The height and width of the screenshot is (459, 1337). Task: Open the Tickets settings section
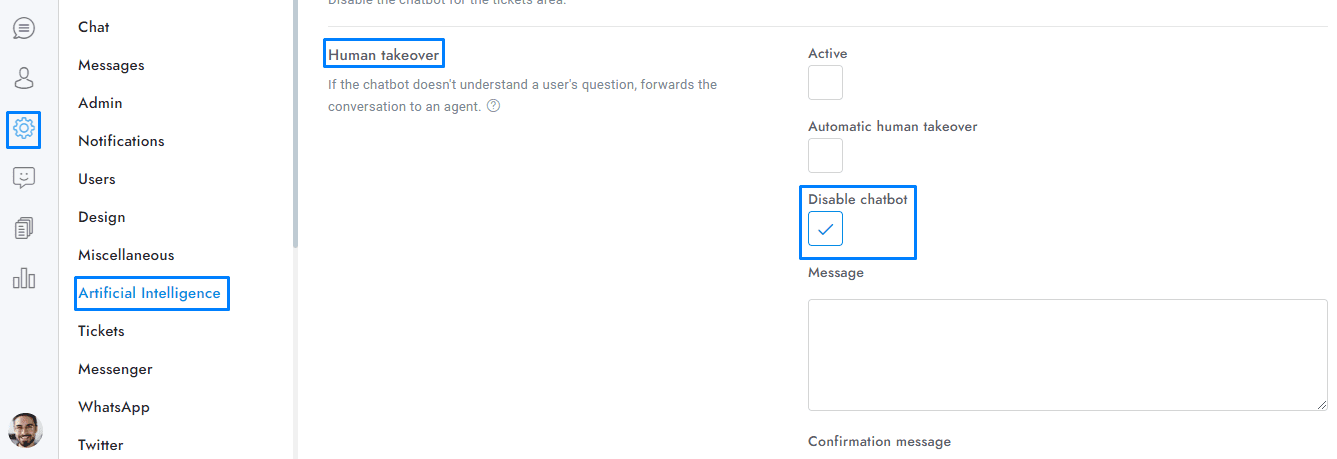101,331
